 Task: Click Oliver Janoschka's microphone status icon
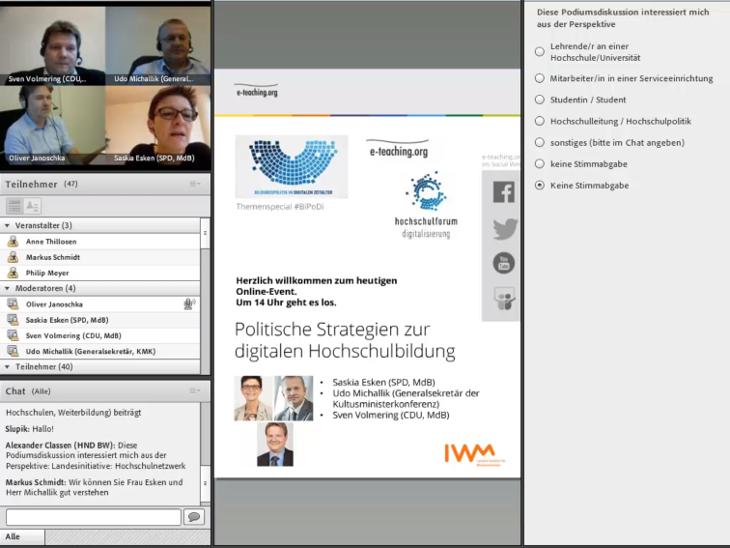pos(189,304)
